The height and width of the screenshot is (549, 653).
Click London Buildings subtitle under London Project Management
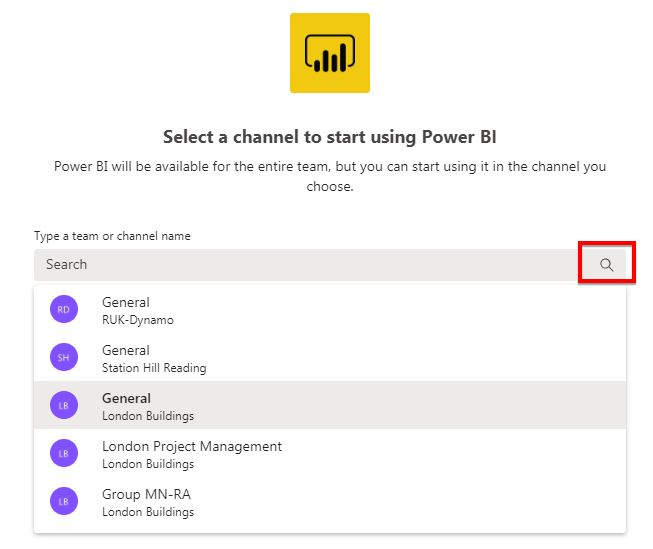pos(148,464)
